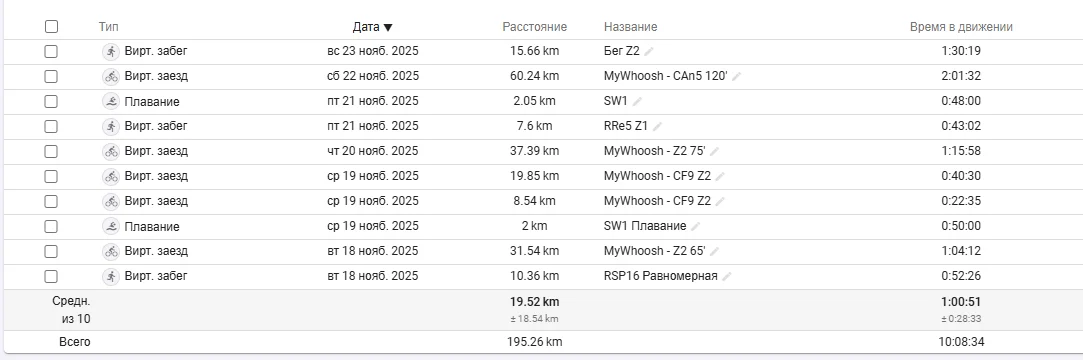
Task: Tick the checkbox for MyWhoosh - Z2 65'
Action: tap(51, 251)
